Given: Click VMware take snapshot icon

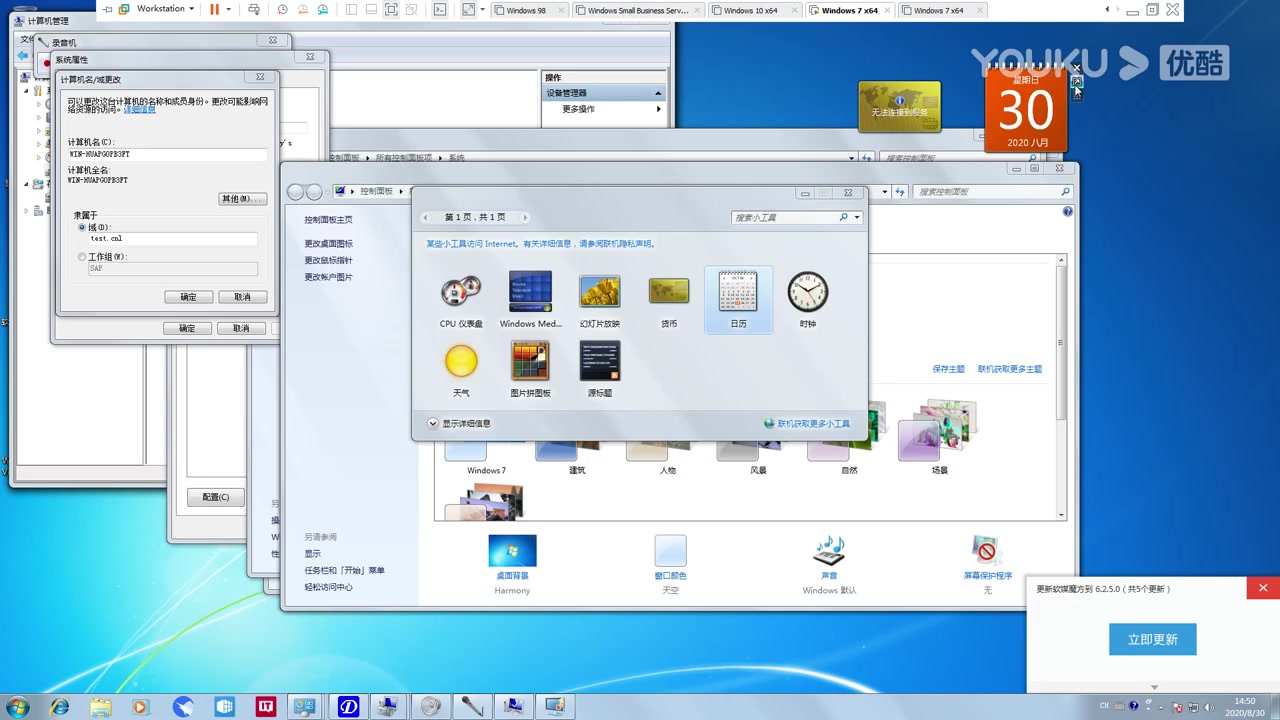Looking at the screenshot, I should [283, 9].
